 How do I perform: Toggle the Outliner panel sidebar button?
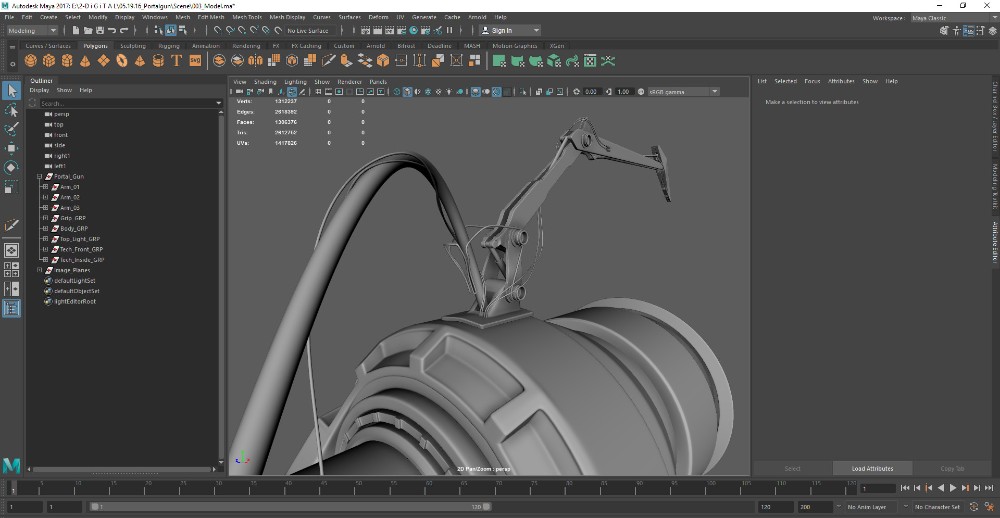click(x=11, y=309)
